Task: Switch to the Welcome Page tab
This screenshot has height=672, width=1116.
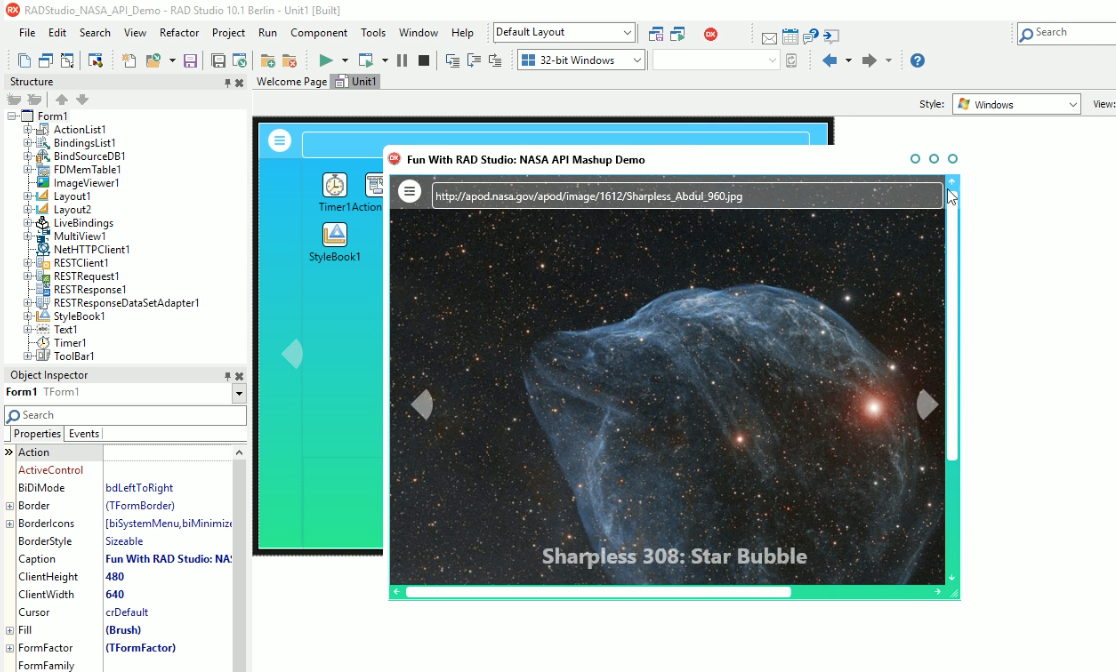Action: pos(292,82)
